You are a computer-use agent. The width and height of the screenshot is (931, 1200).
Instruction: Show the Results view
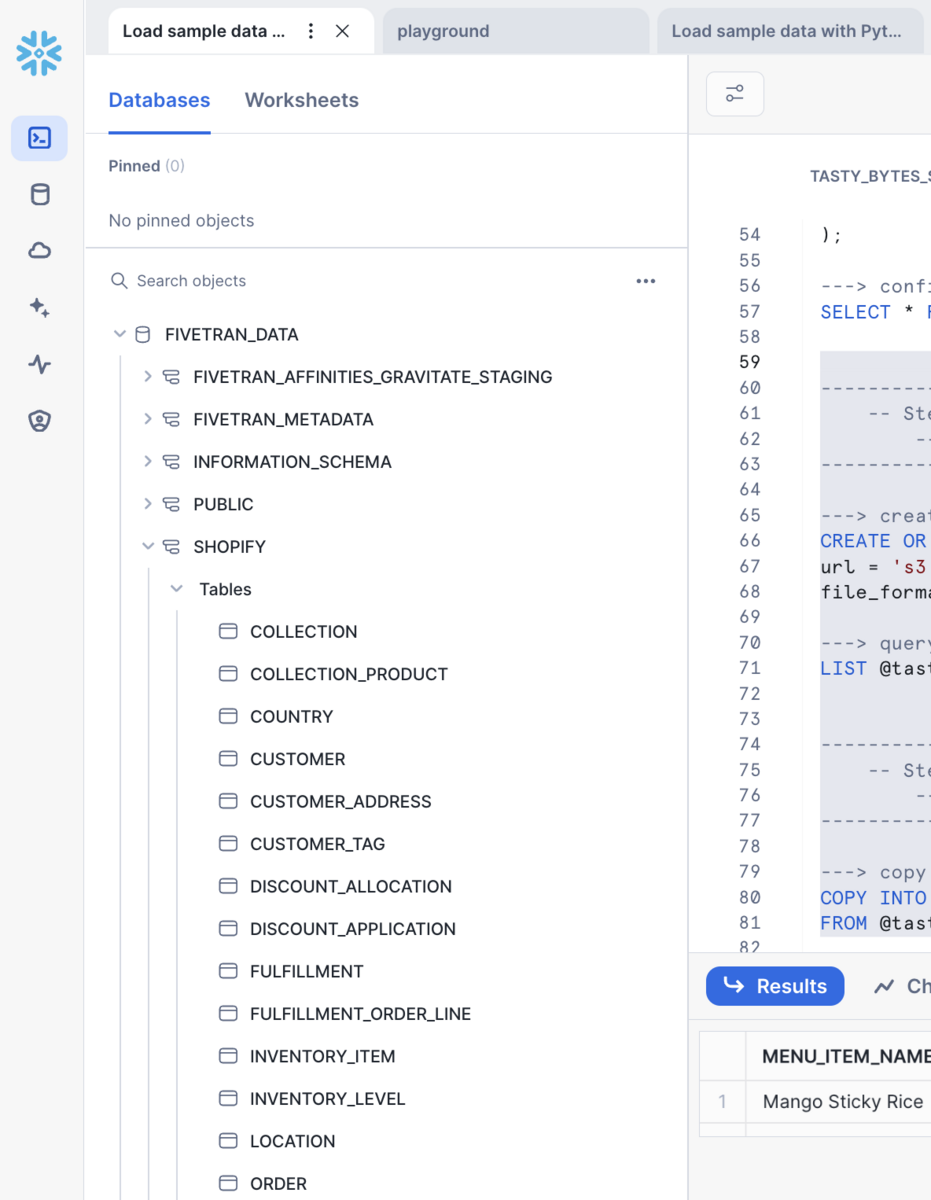tap(775, 986)
